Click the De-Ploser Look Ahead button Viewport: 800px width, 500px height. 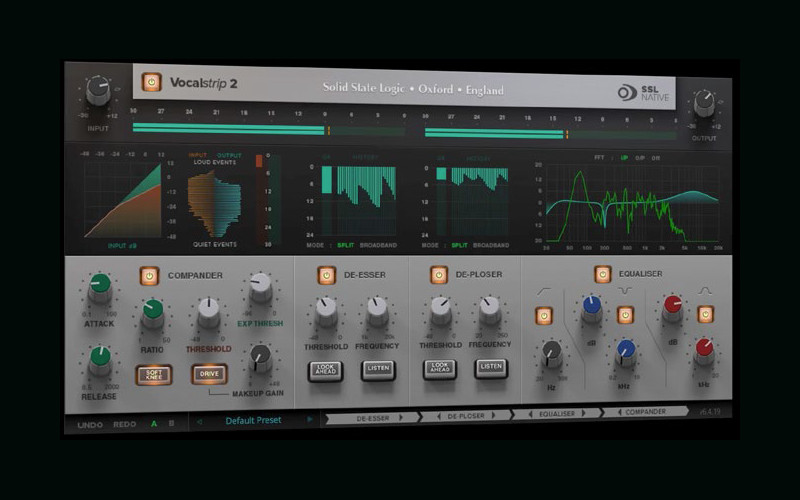click(440, 368)
